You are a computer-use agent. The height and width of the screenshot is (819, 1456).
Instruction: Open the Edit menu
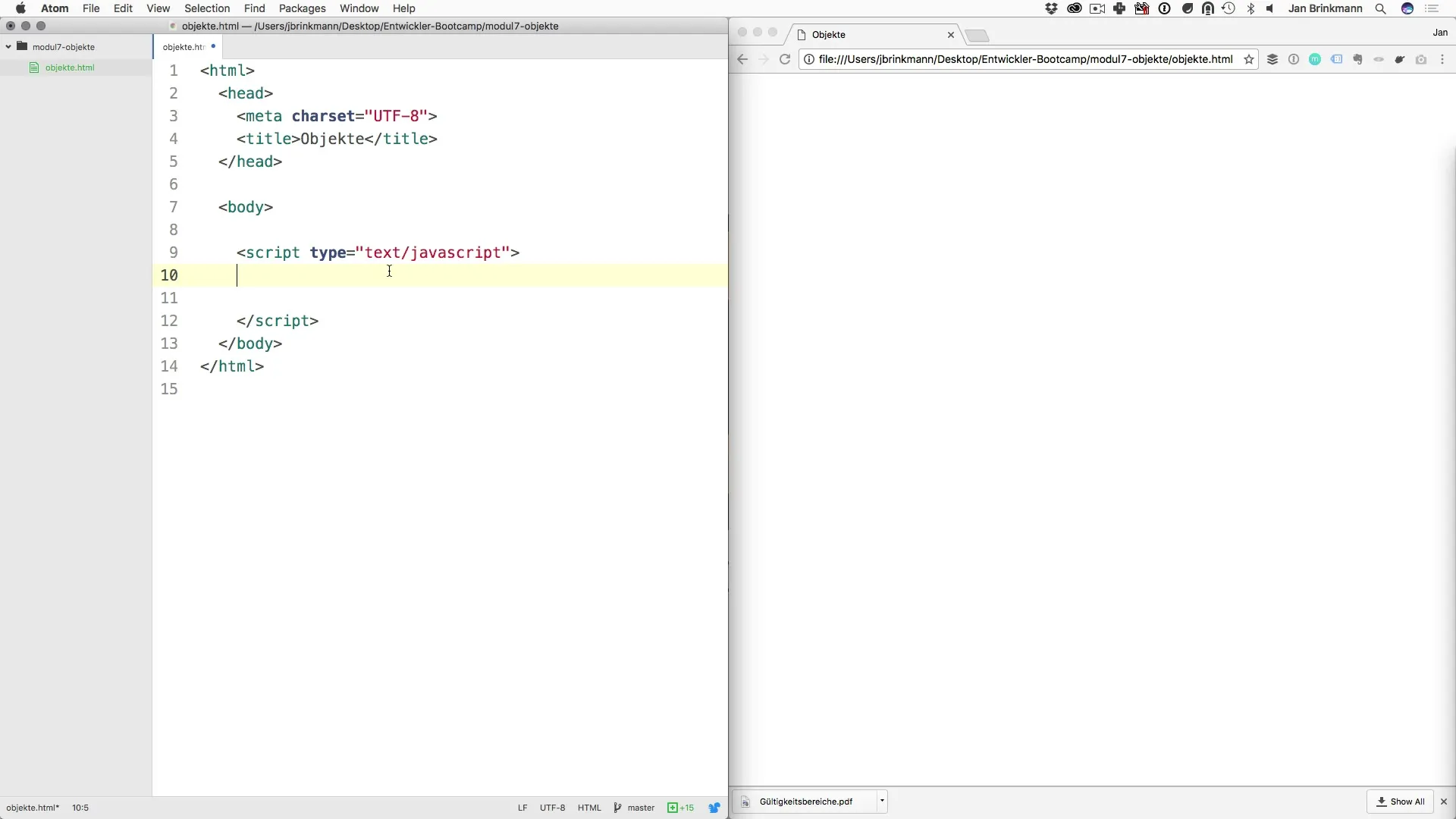[123, 8]
